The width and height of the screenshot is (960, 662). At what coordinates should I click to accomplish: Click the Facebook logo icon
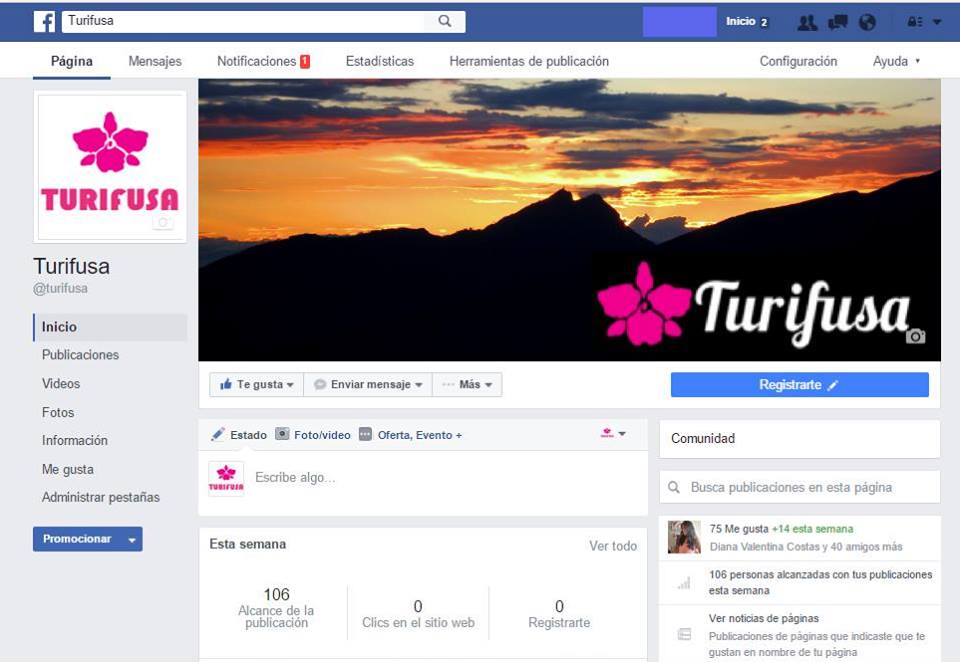tap(44, 21)
